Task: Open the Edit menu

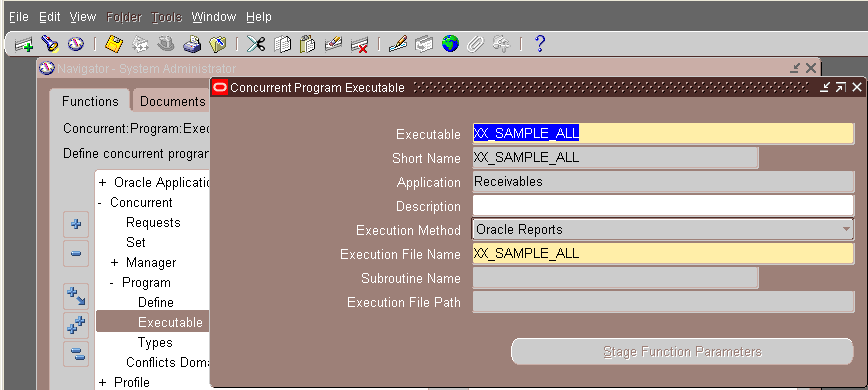Action: (x=49, y=17)
